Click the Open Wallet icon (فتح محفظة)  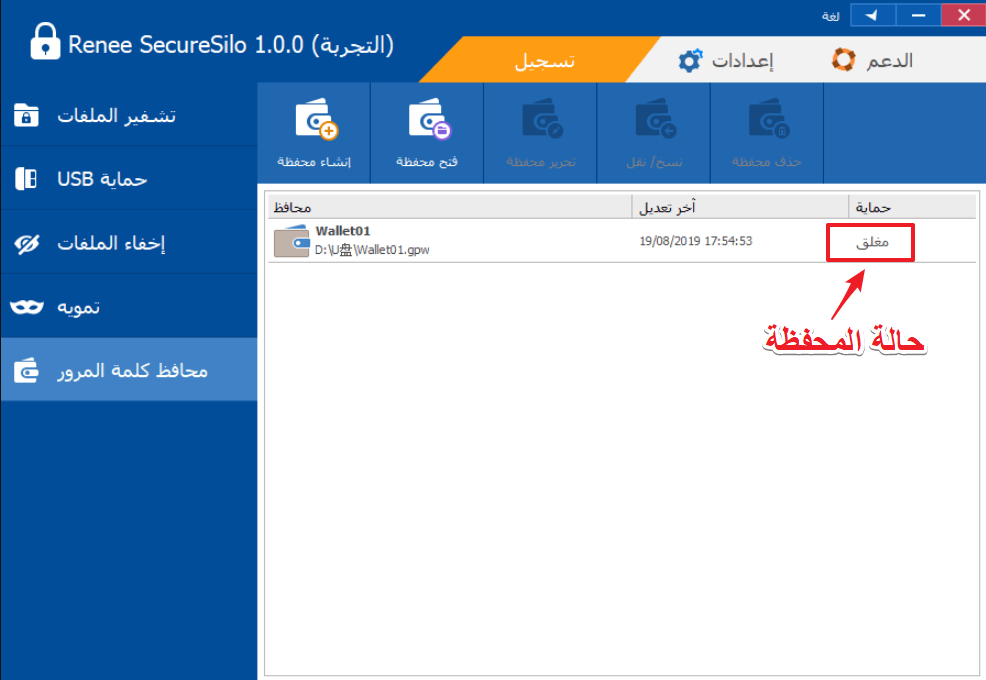point(430,119)
